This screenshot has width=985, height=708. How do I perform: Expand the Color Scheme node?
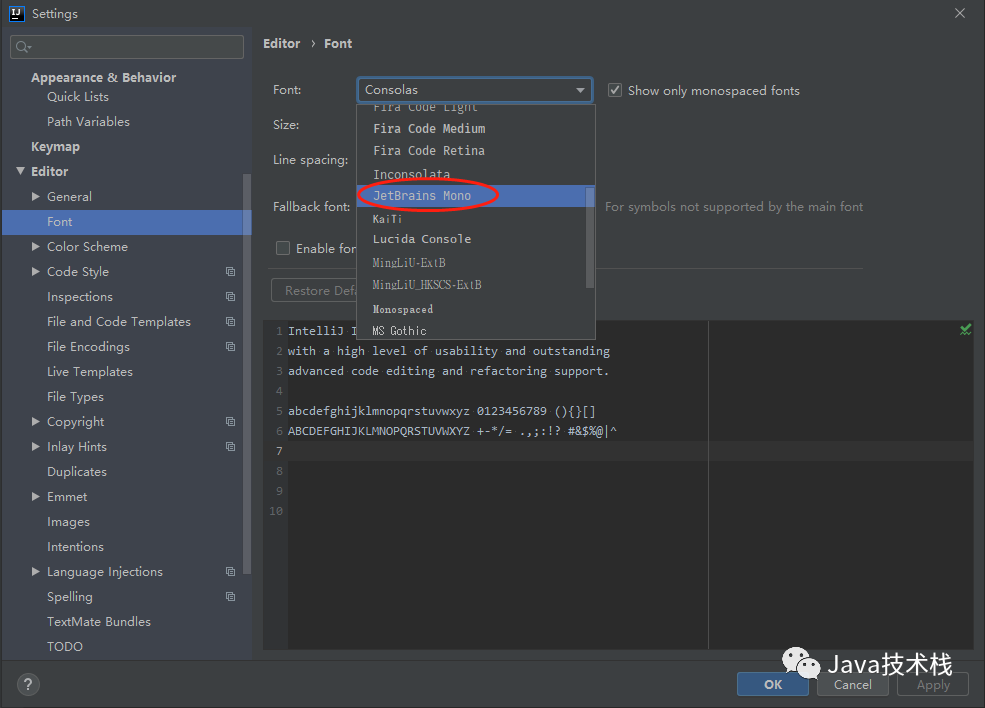(x=36, y=247)
